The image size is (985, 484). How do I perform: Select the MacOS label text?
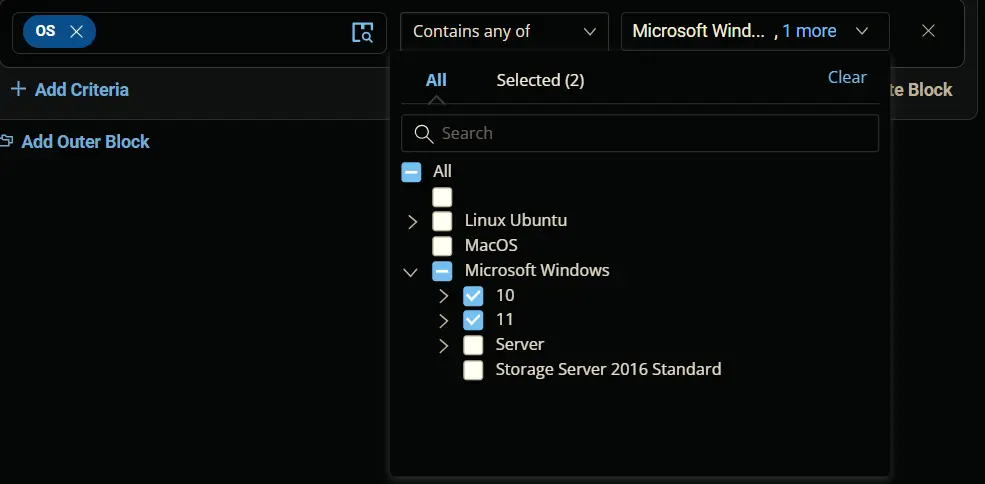point(491,245)
